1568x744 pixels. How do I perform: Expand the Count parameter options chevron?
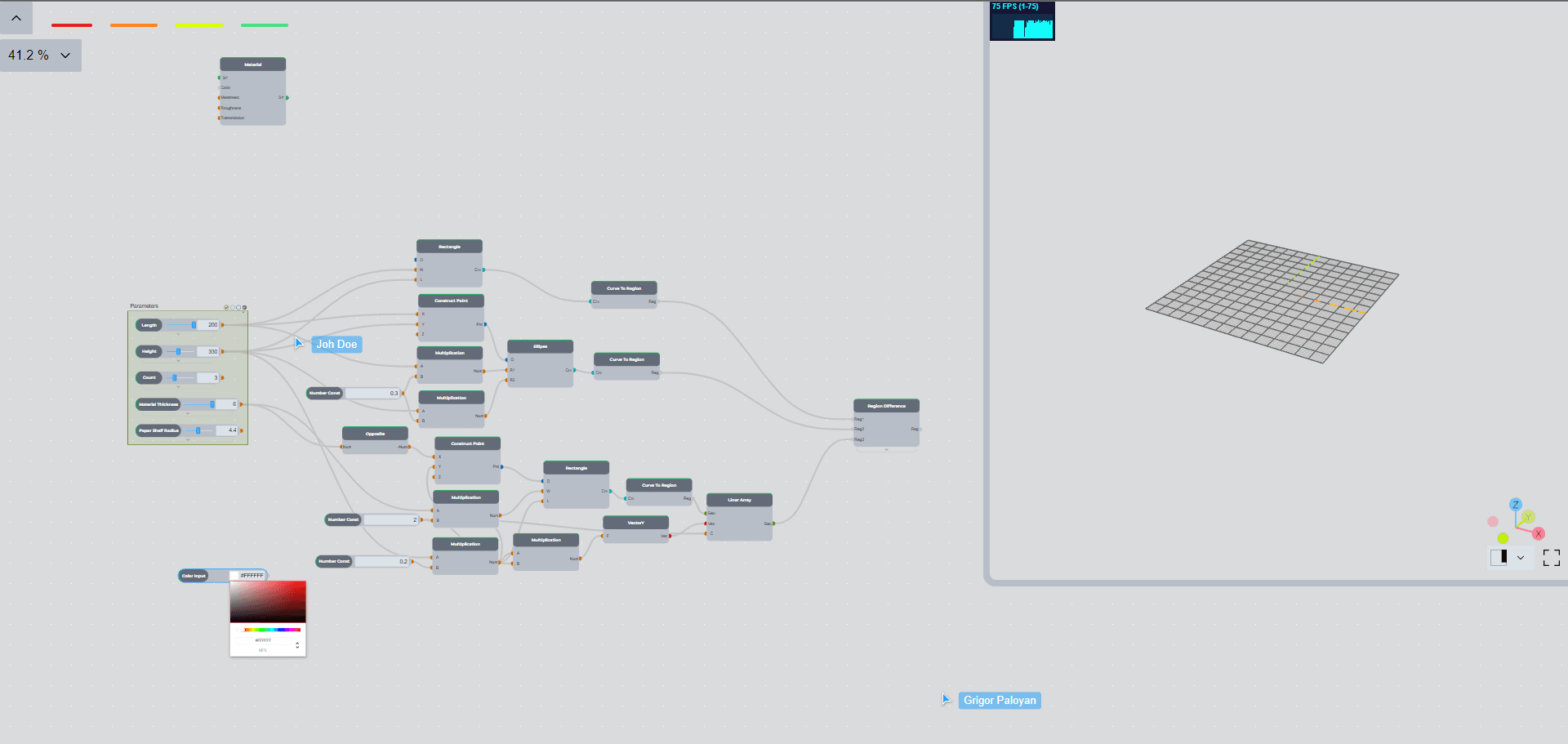(x=179, y=387)
